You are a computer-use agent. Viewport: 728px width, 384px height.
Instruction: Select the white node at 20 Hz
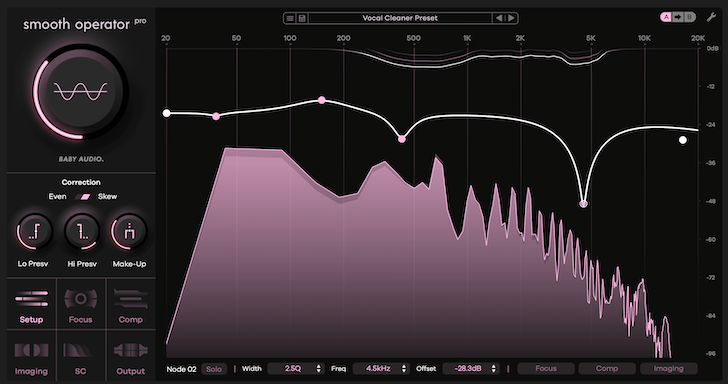(x=167, y=113)
